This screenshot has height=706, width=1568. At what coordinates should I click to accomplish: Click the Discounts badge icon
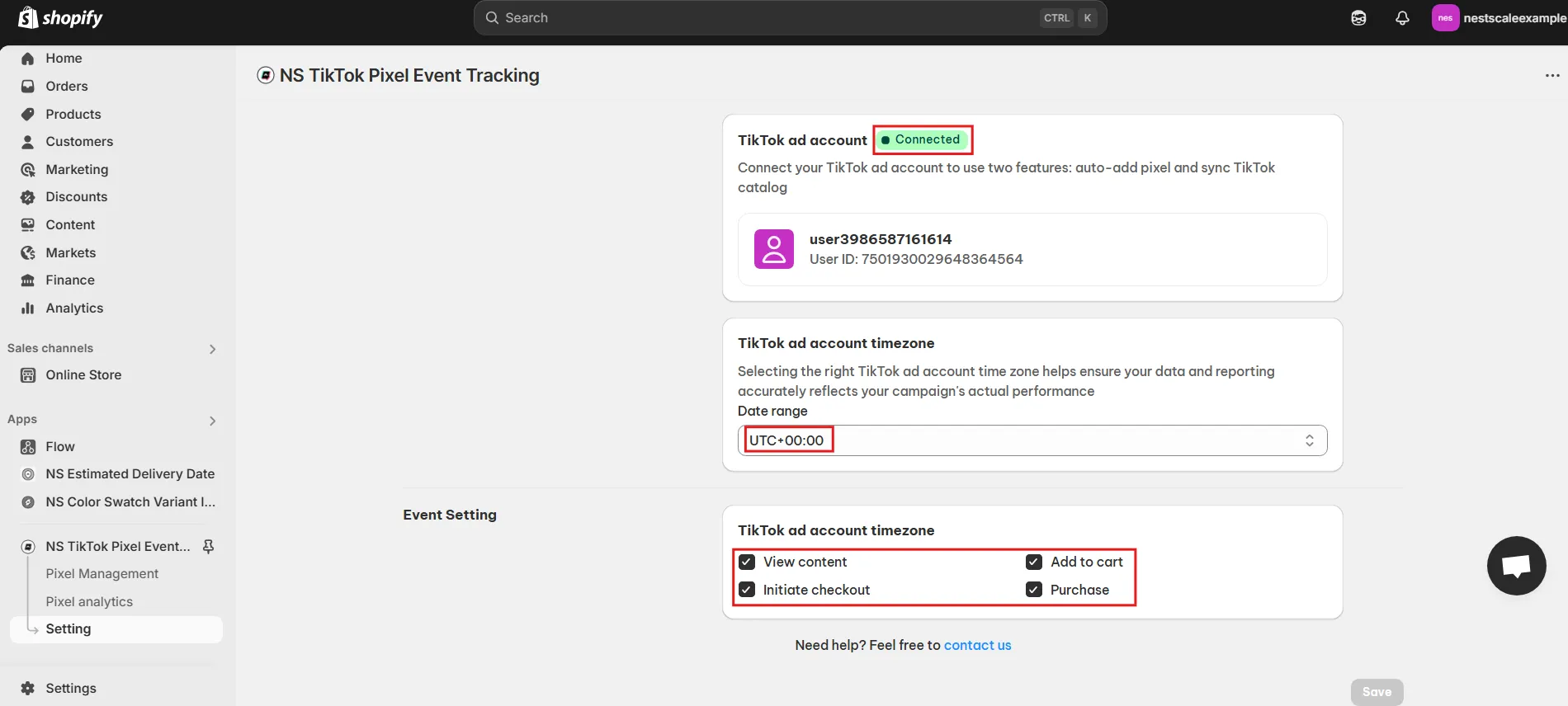click(x=28, y=197)
